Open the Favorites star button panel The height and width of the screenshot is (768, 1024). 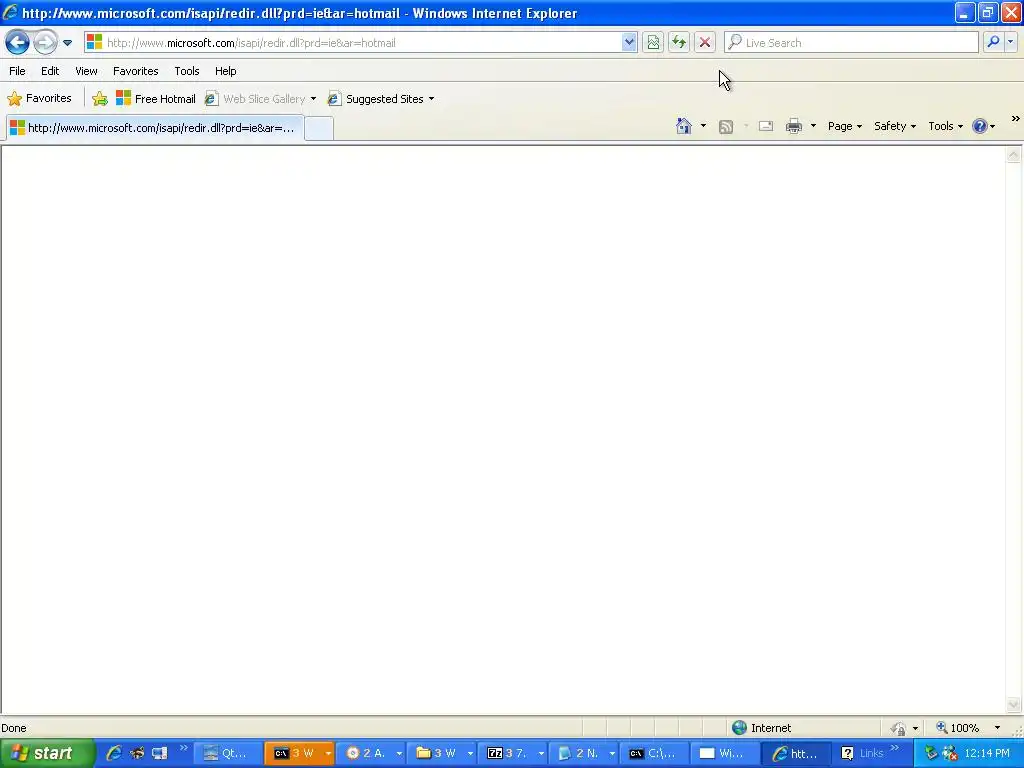tap(39, 99)
